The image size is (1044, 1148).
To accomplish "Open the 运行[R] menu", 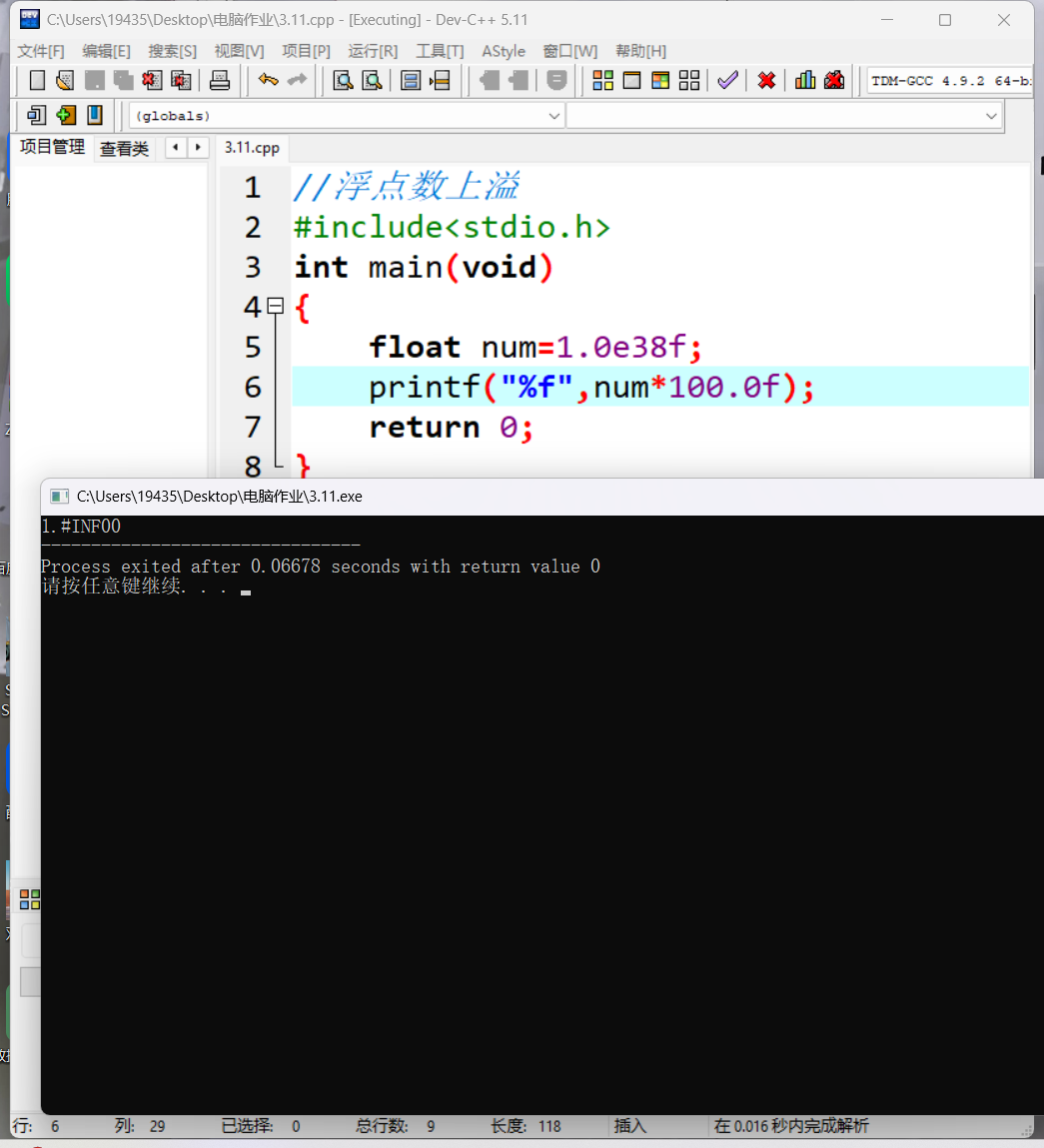I will point(374,51).
